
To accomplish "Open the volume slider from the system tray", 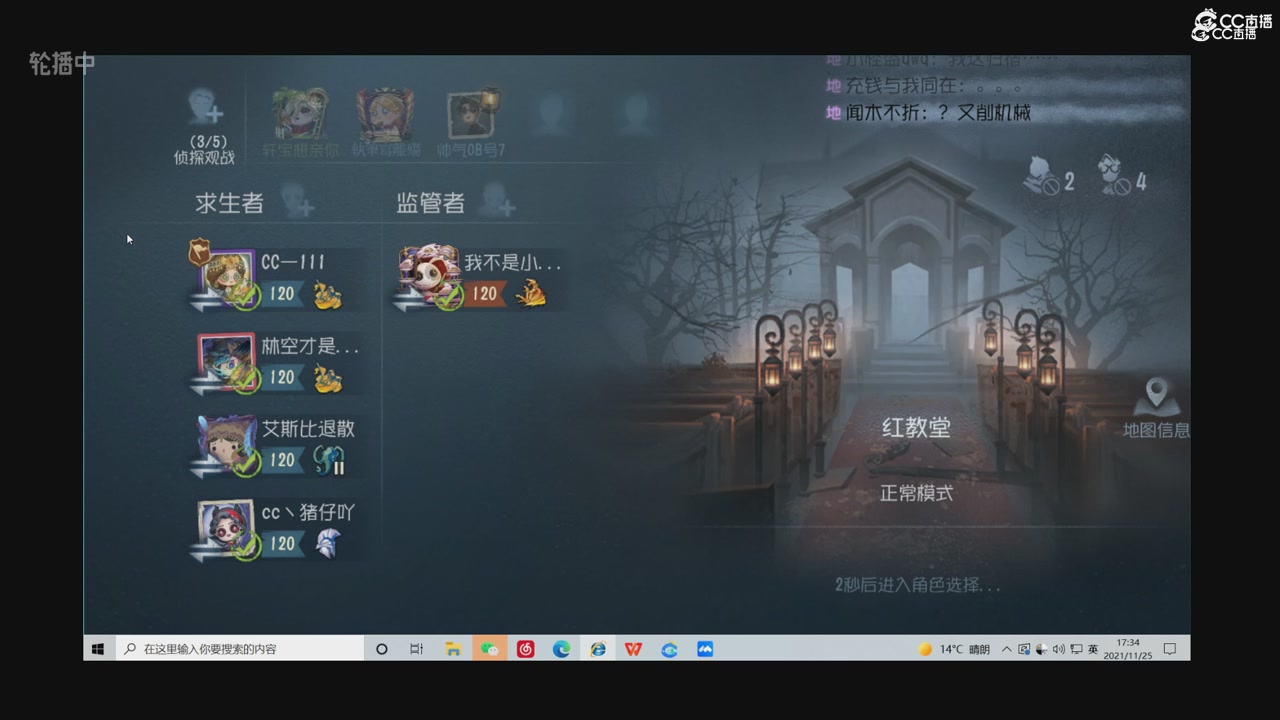I will 1057,648.
